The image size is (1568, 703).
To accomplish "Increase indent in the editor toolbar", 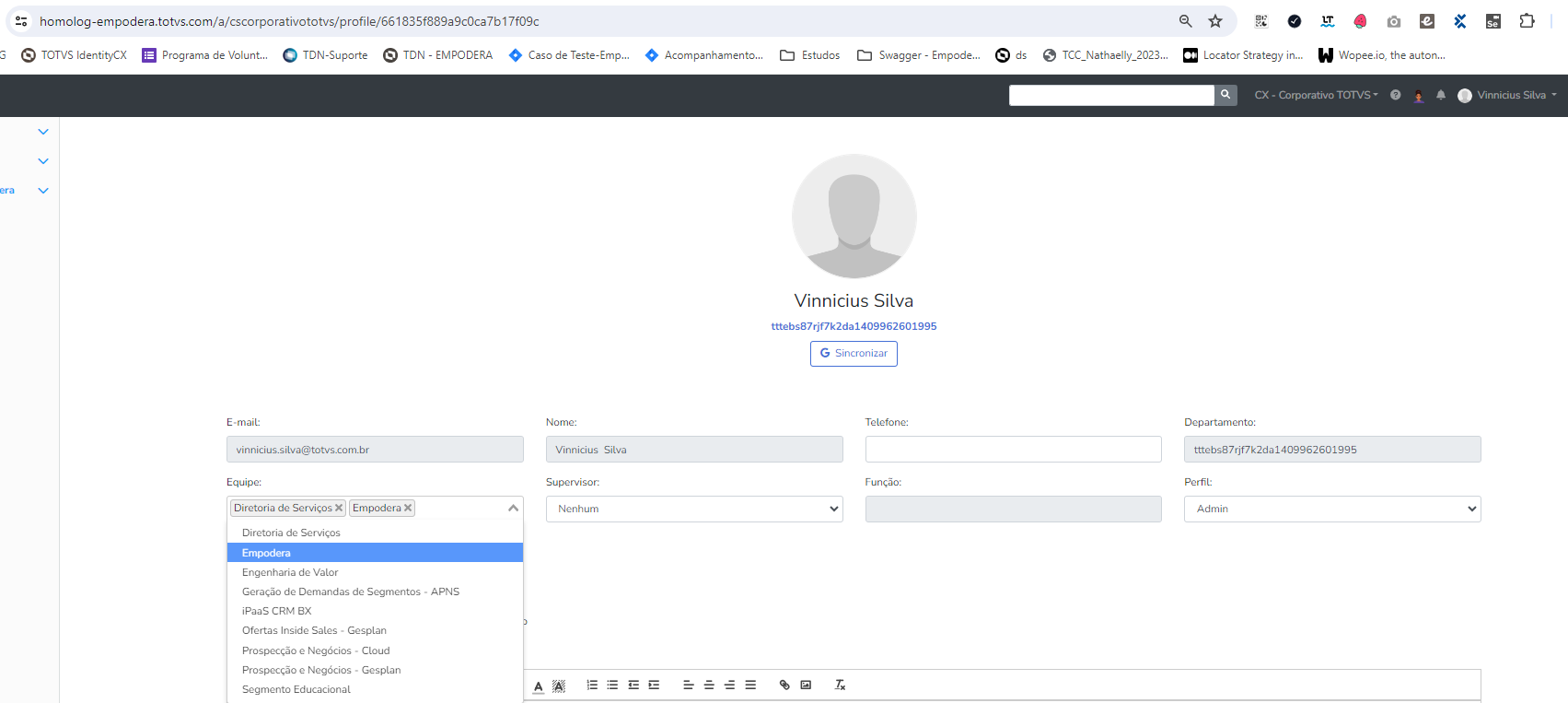I will 654,685.
